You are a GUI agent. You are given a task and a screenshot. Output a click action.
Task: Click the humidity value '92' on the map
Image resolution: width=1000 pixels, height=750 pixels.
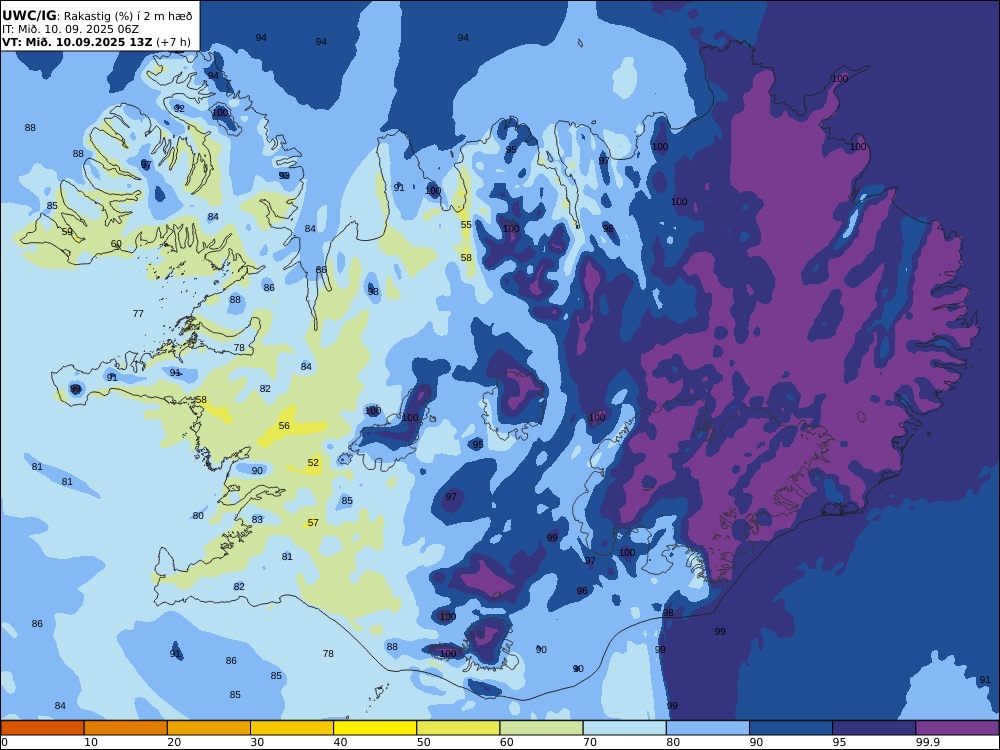[179, 108]
